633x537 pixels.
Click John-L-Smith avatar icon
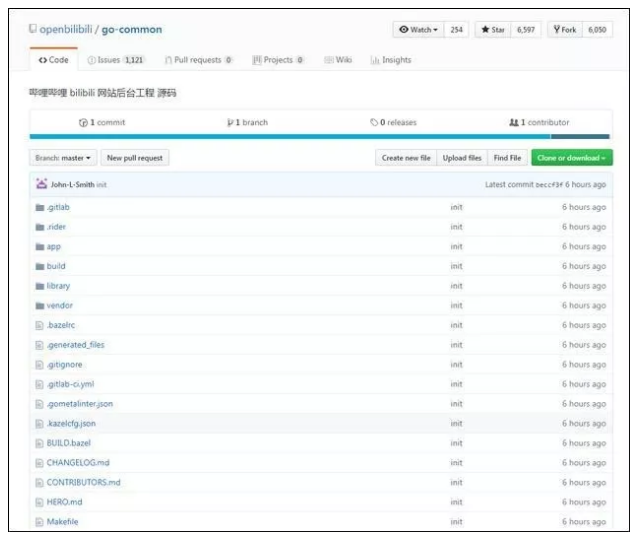pyautogui.click(x=41, y=184)
